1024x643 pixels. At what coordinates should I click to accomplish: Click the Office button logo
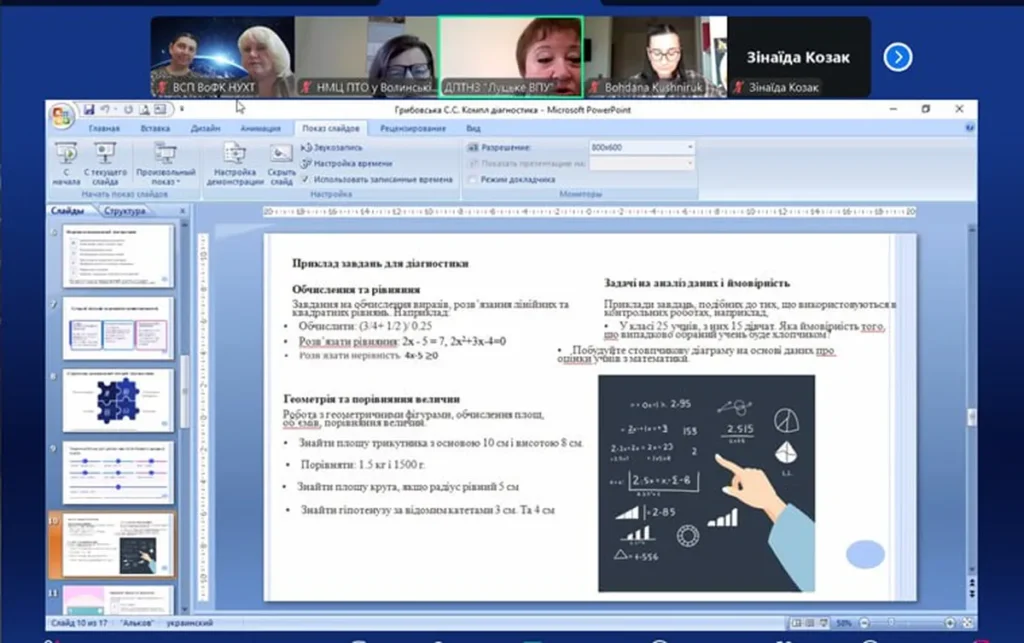62,113
